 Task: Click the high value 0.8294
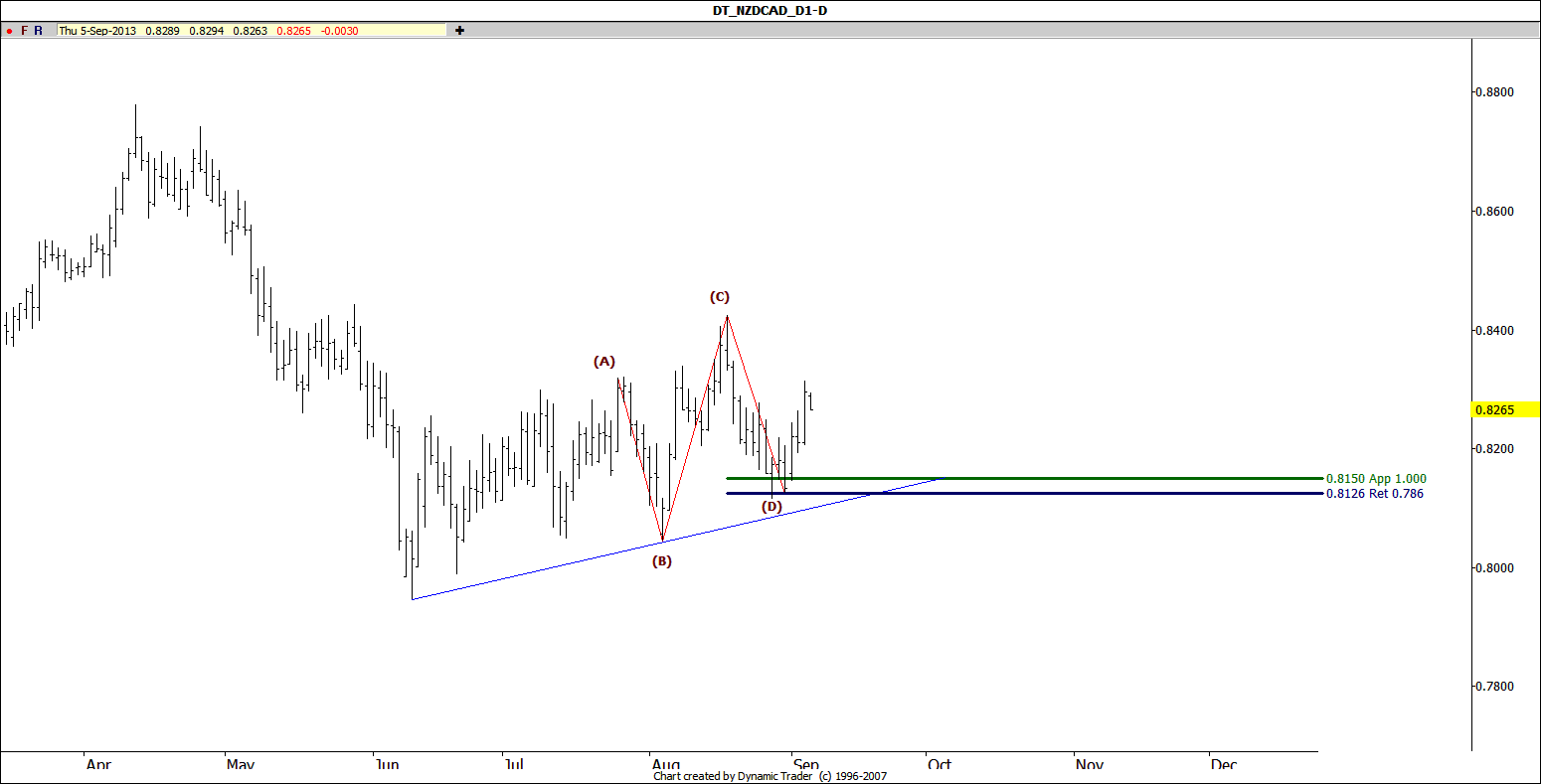(x=206, y=31)
